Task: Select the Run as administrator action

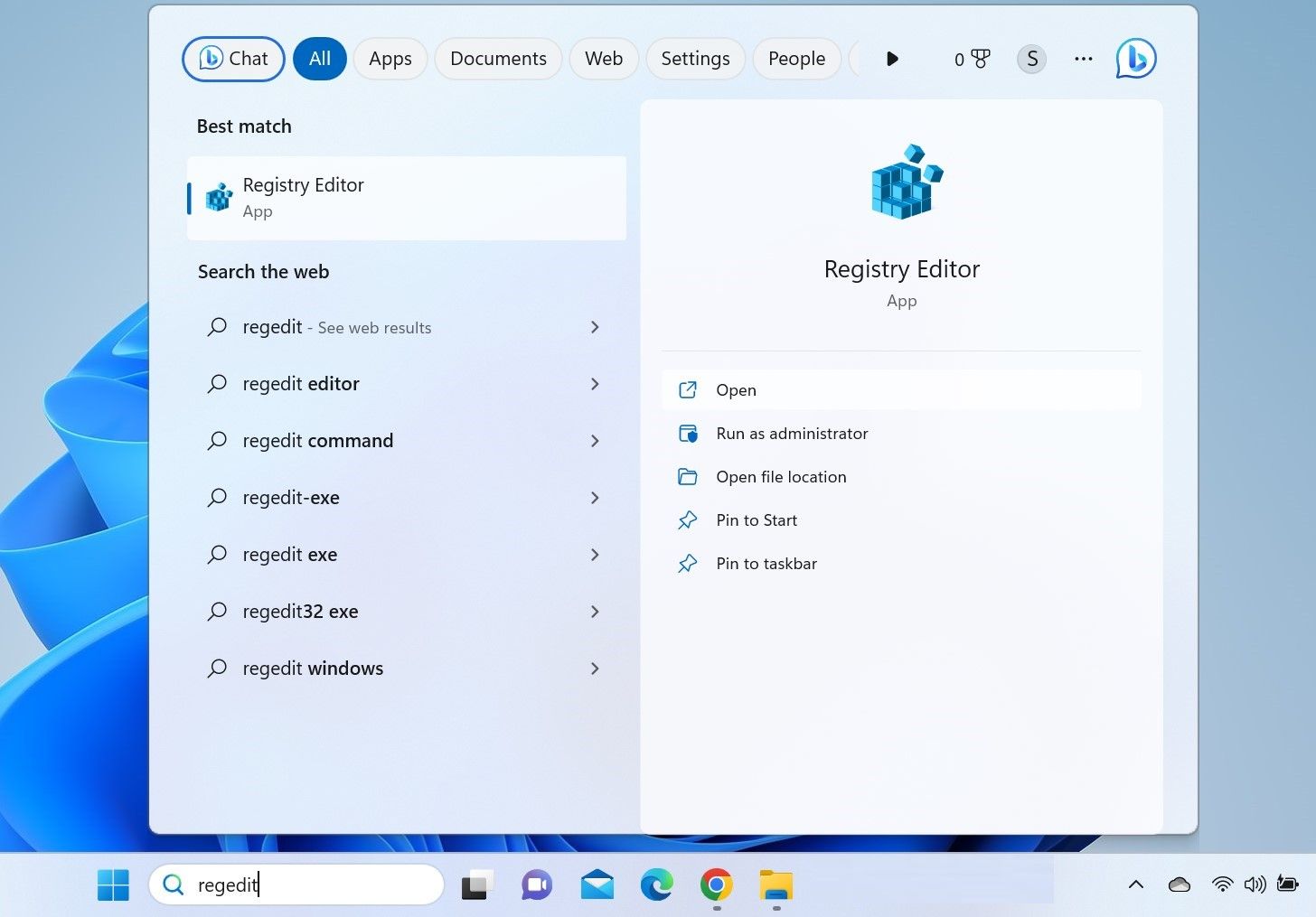Action: tap(791, 433)
